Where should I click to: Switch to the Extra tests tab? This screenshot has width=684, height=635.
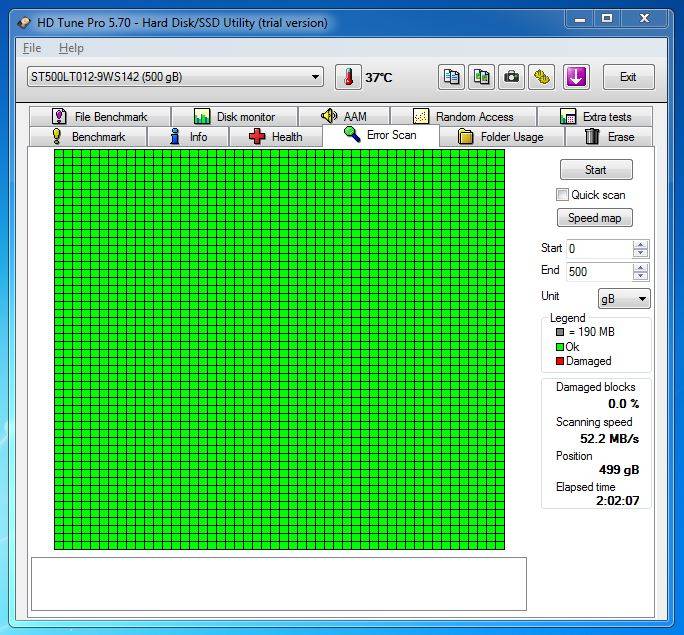pyautogui.click(x=595, y=116)
